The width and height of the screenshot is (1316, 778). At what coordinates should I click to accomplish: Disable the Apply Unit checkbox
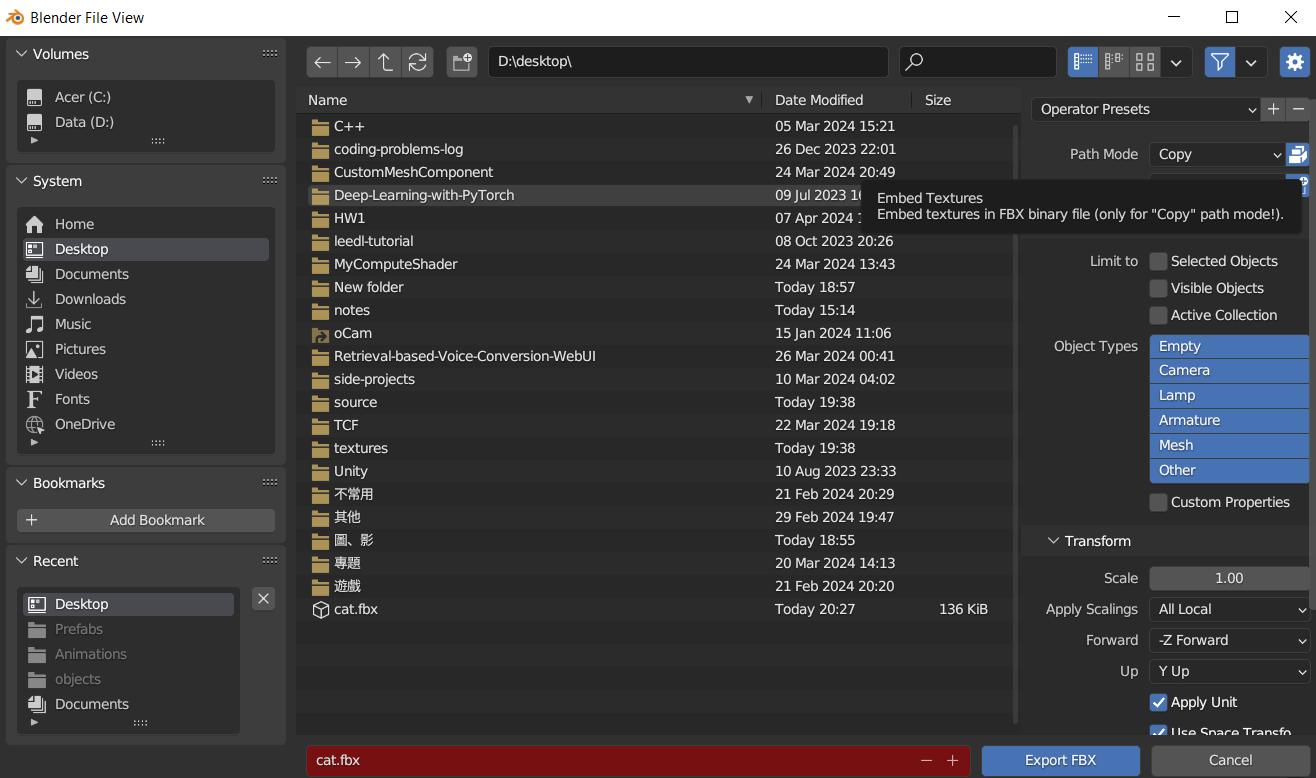tap(1158, 702)
